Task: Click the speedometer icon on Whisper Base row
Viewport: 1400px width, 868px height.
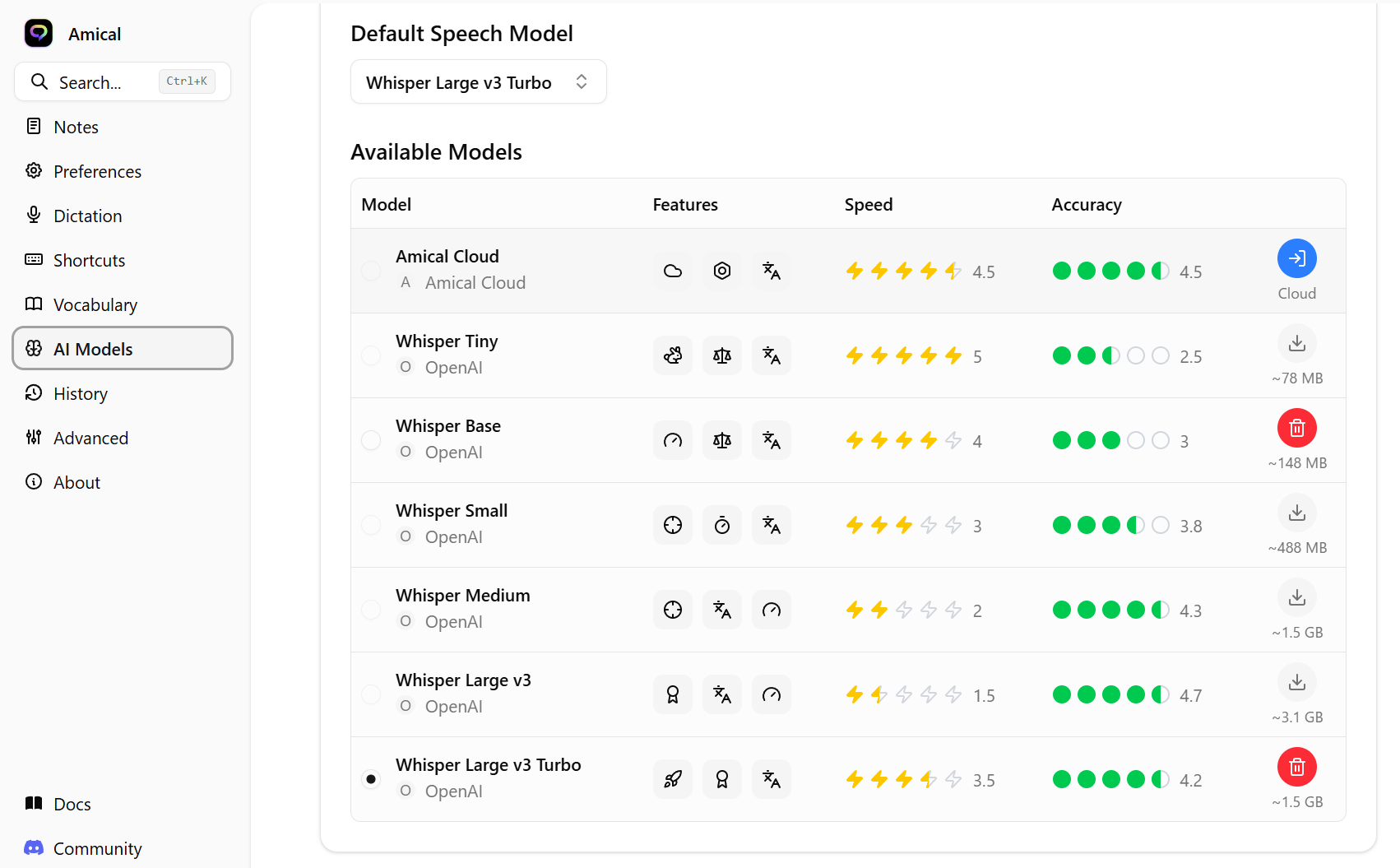Action: (x=673, y=440)
